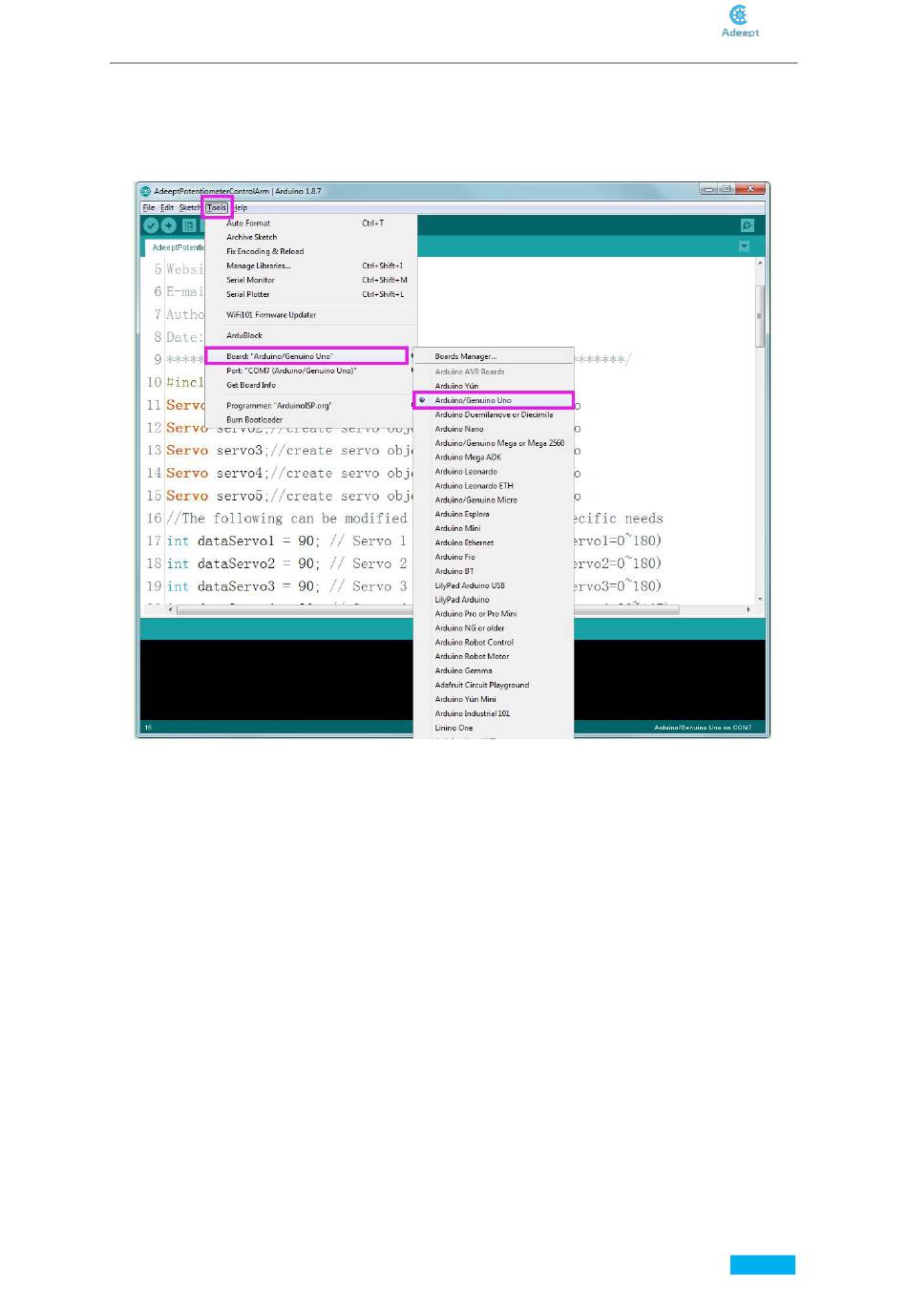
Task: Click "Arduino/Genuino Uno on COM7" in status bar
Action: (x=703, y=728)
